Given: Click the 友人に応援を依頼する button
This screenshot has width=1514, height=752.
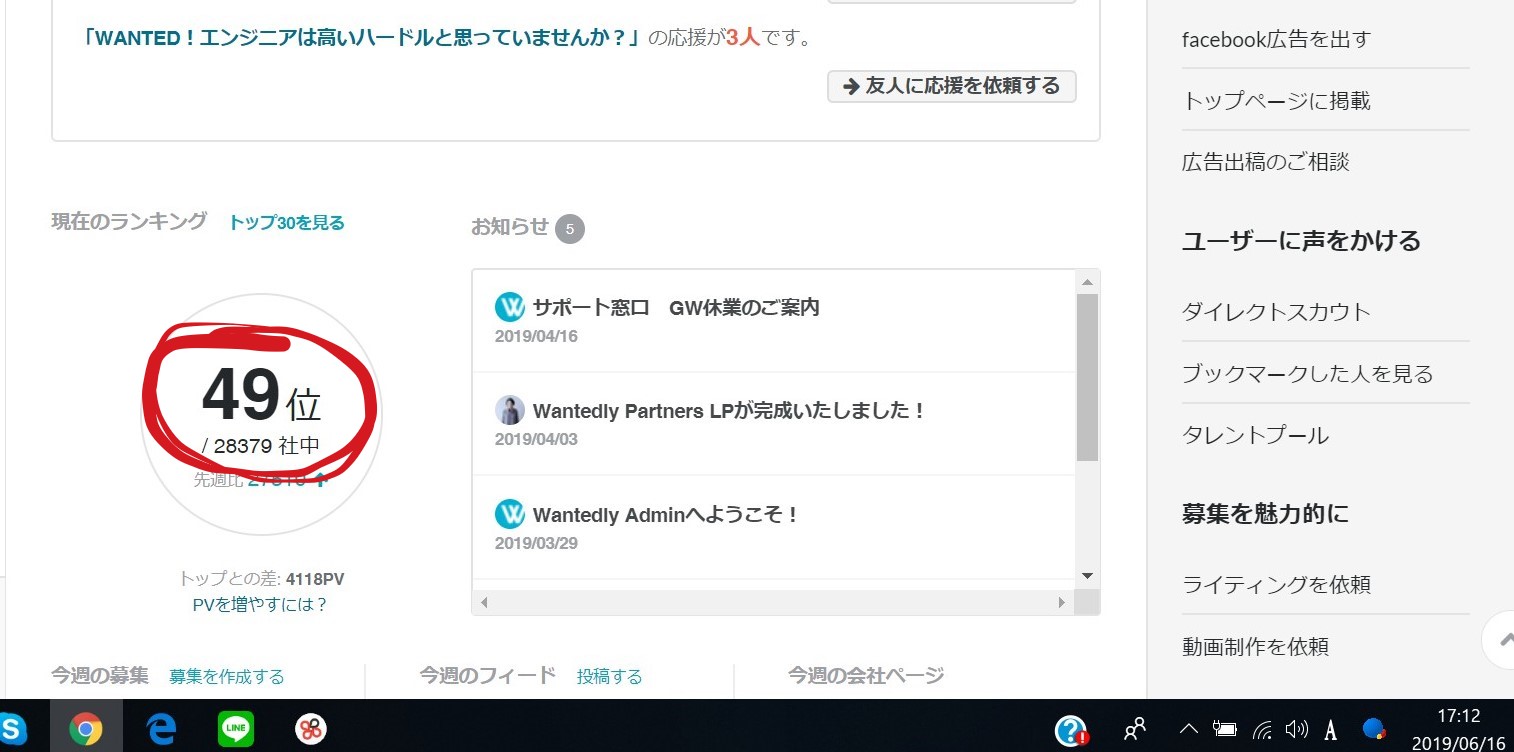Looking at the screenshot, I should point(952,86).
